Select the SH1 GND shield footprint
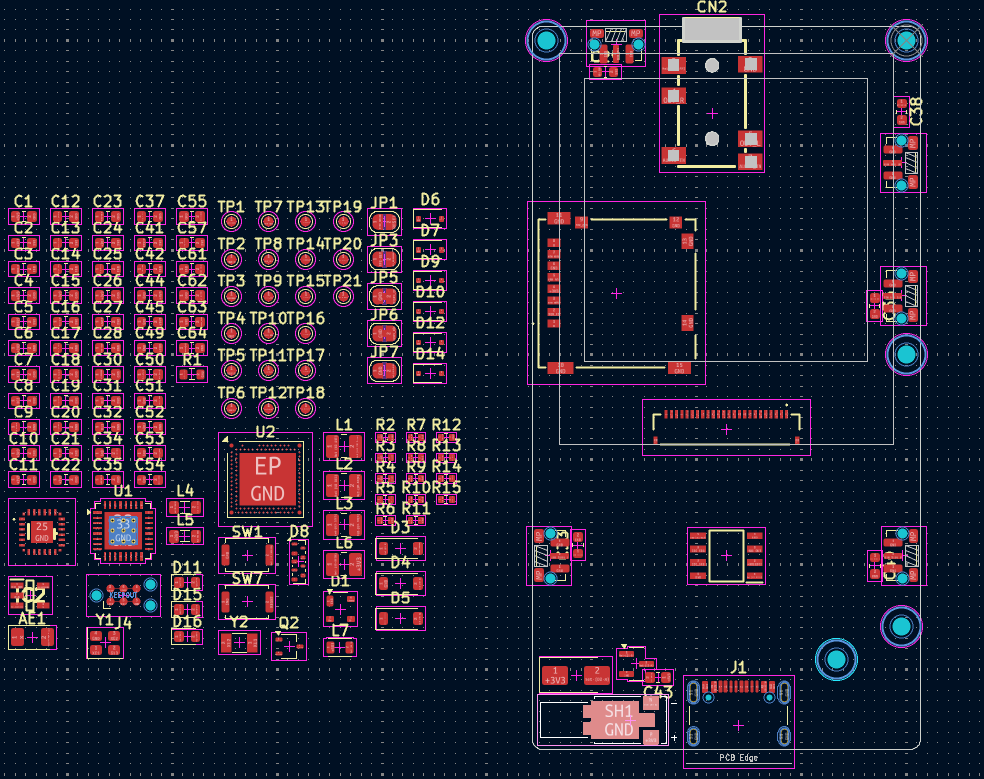984x779 pixels. point(618,720)
